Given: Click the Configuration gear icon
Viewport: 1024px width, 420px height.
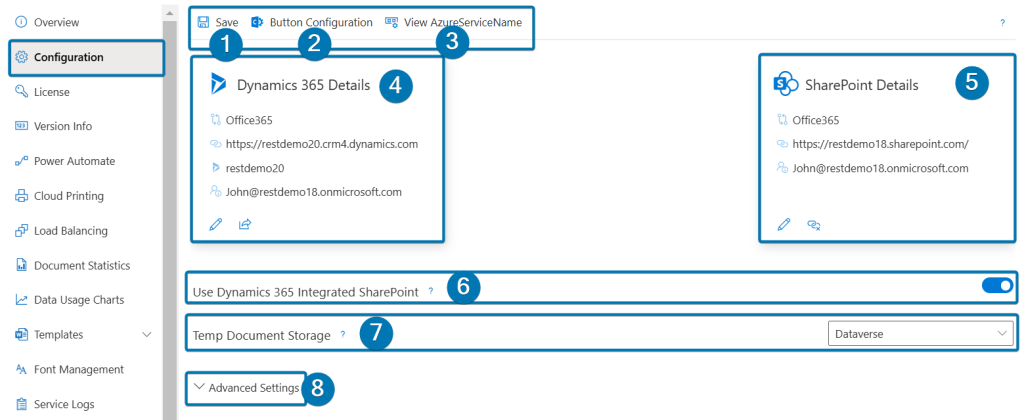Looking at the screenshot, I should 22,57.
